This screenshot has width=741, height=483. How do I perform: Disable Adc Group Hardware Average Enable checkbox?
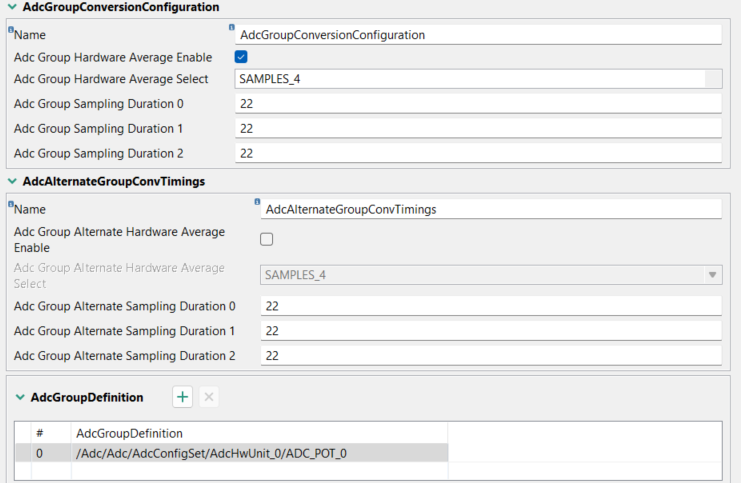point(241,57)
